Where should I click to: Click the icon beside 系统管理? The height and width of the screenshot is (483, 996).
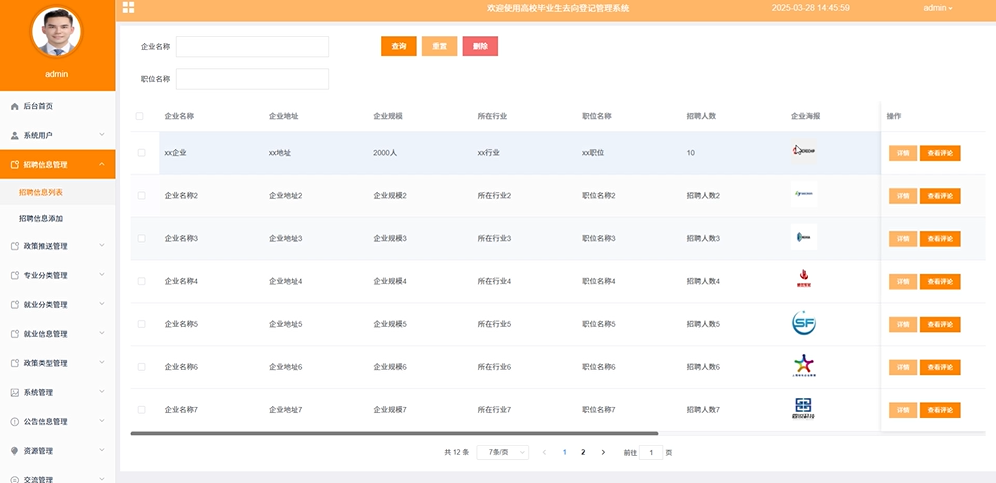point(14,392)
